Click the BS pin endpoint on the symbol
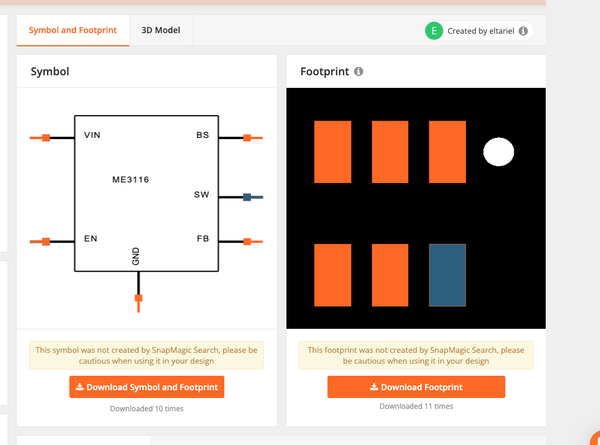600x445 pixels. click(x=247, y=138)
